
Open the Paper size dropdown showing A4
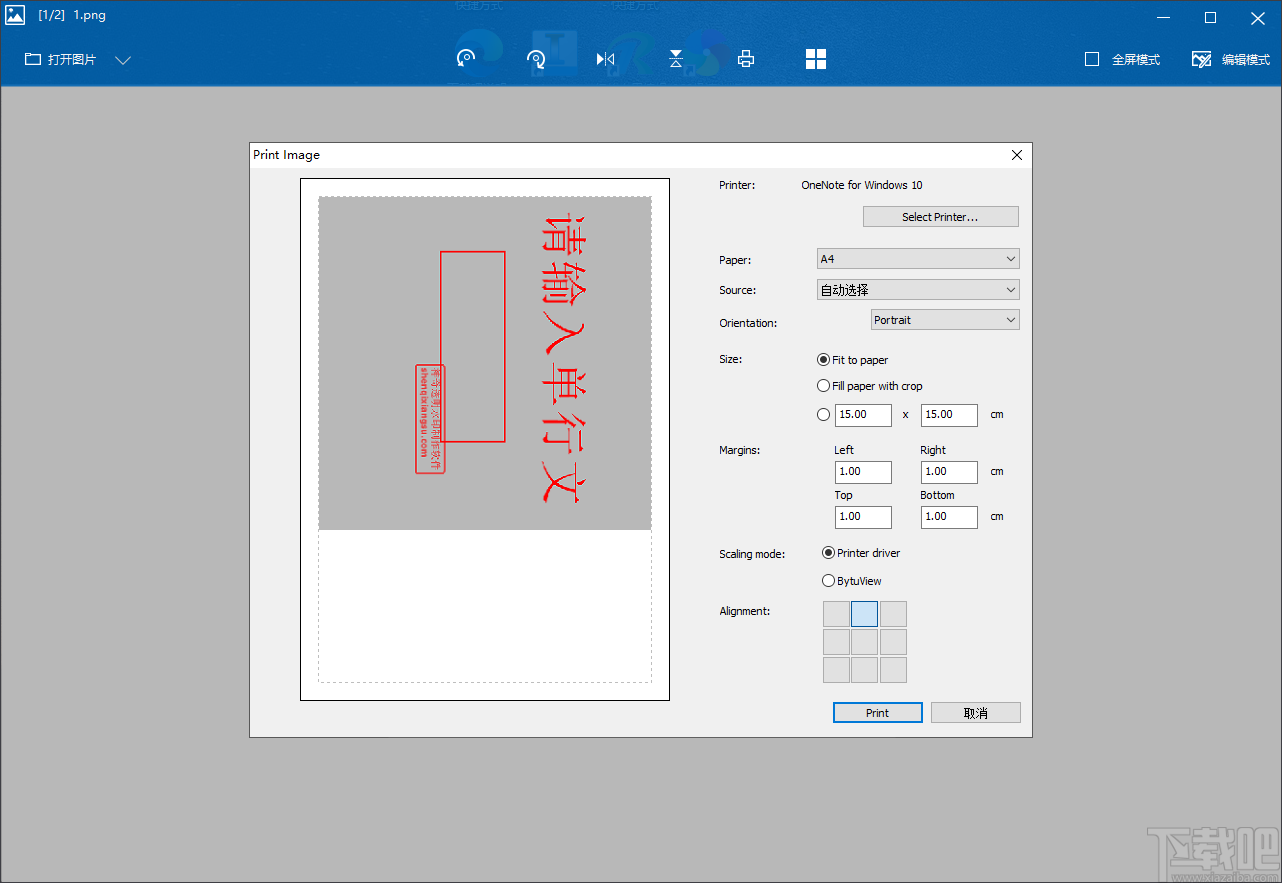(918, 259)
